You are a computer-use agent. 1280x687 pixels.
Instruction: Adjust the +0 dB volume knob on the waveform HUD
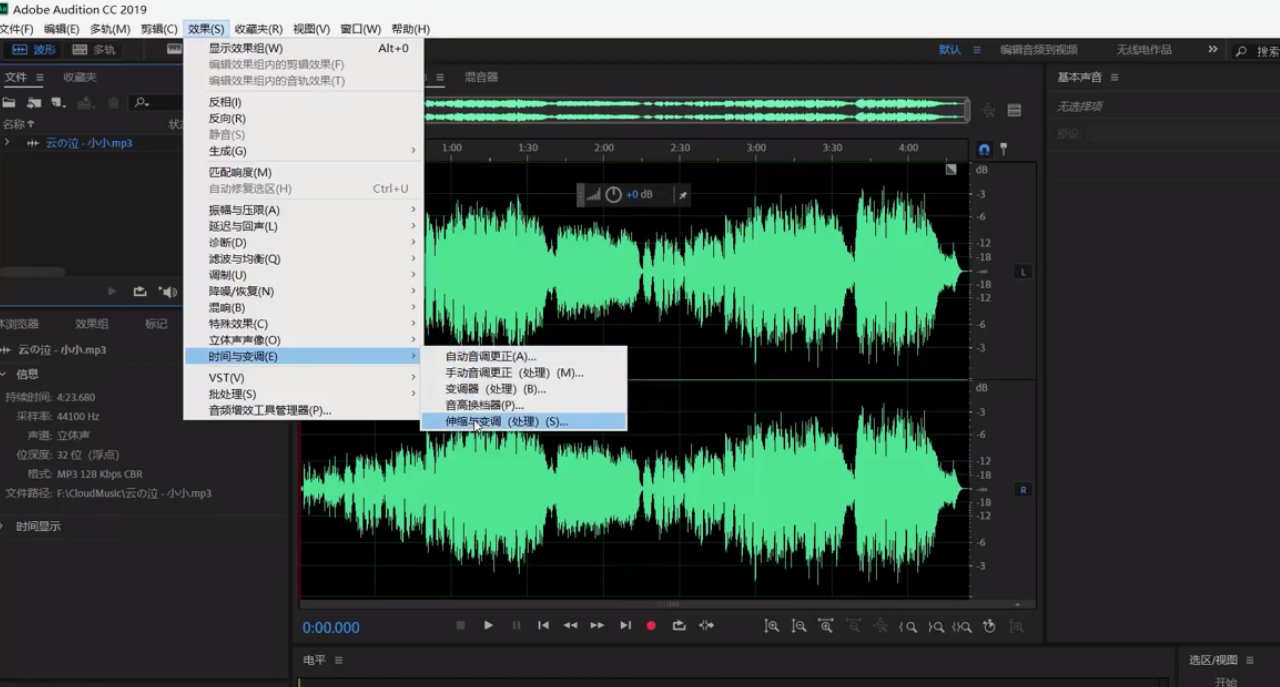613,195
